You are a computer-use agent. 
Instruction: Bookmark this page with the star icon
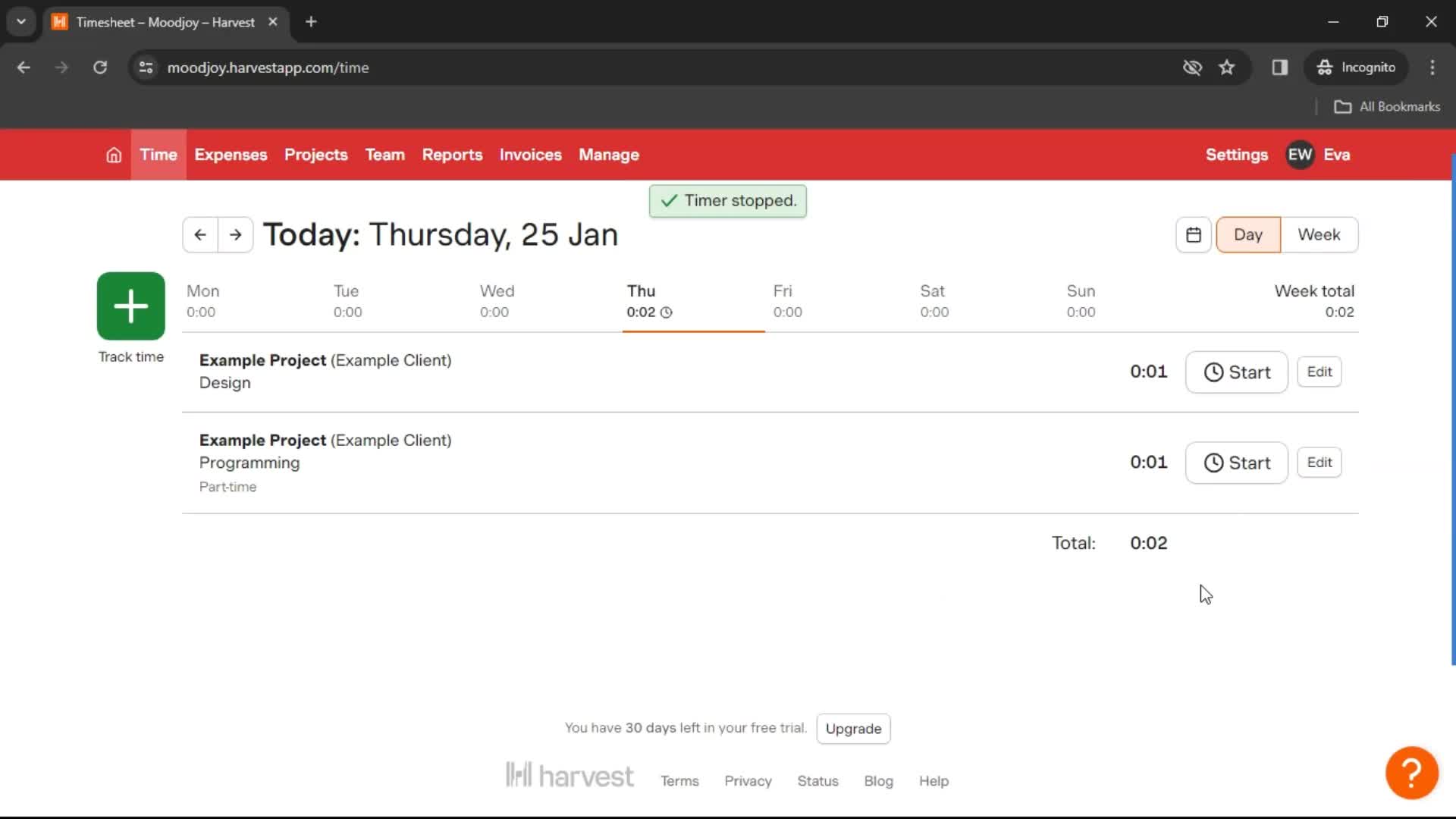(x=1227, y=67)
